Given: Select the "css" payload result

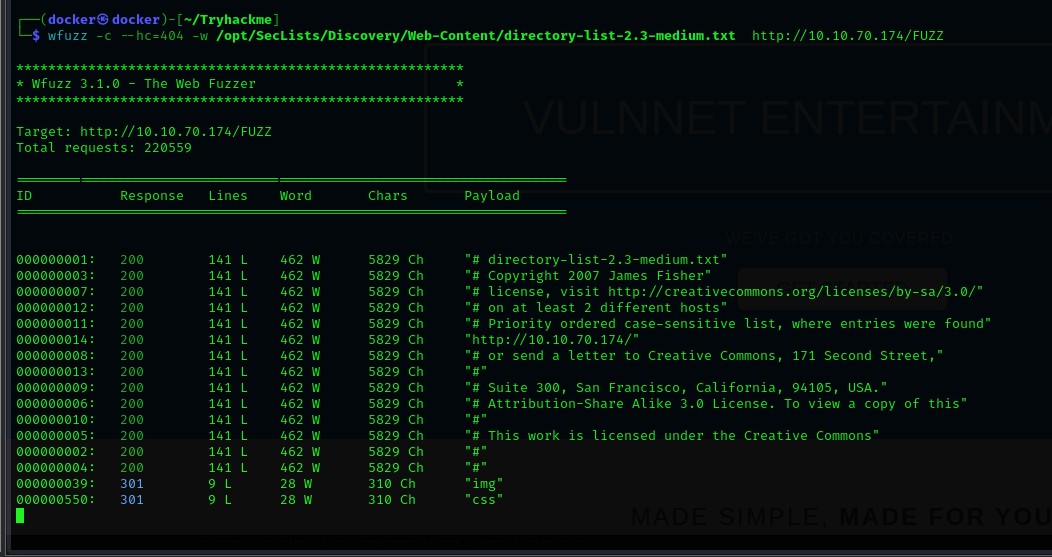Looking at the screenshot, I should point(484,500).
